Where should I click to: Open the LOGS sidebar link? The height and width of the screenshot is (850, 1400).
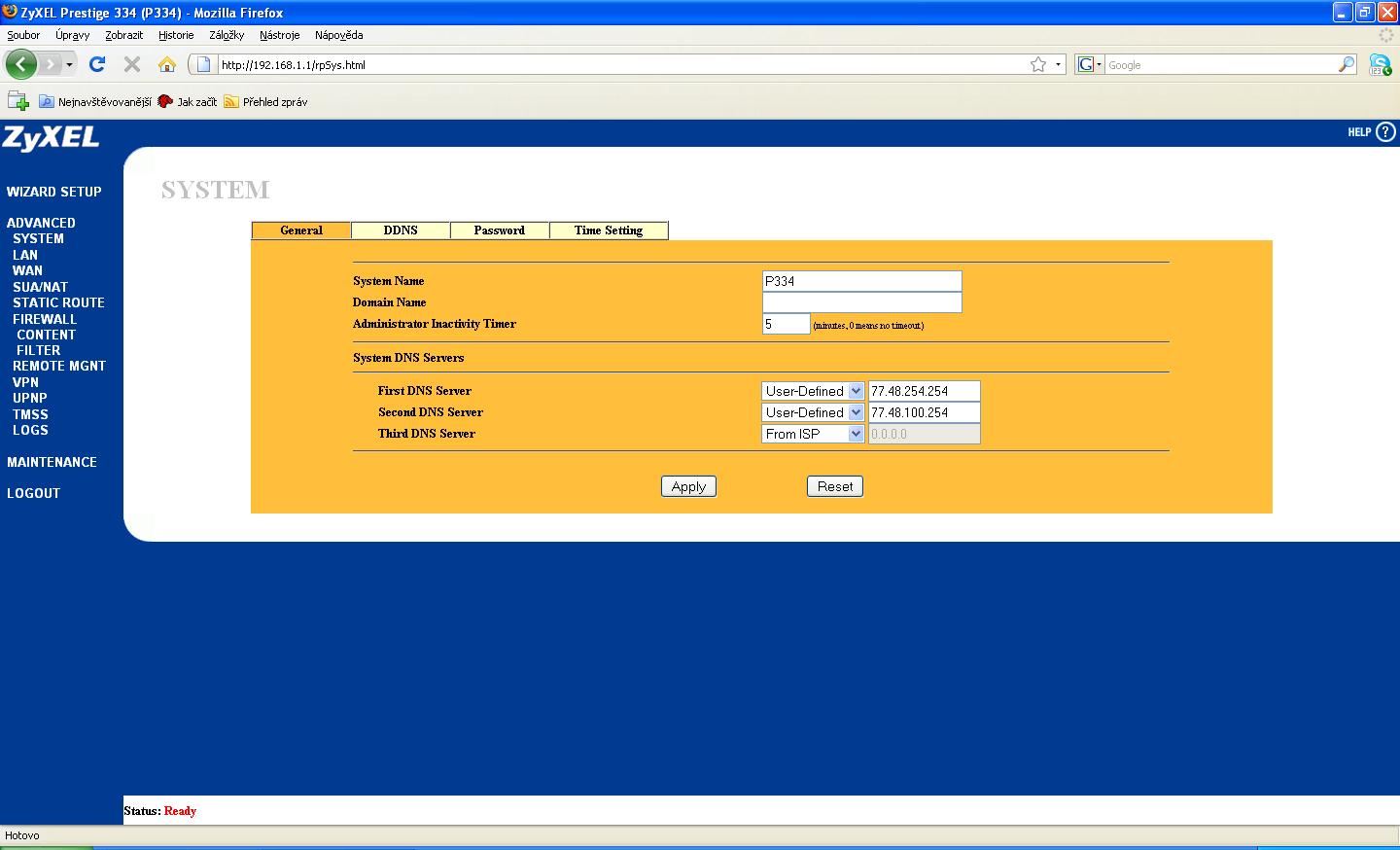pyautogui.click(x=30, y=430)
